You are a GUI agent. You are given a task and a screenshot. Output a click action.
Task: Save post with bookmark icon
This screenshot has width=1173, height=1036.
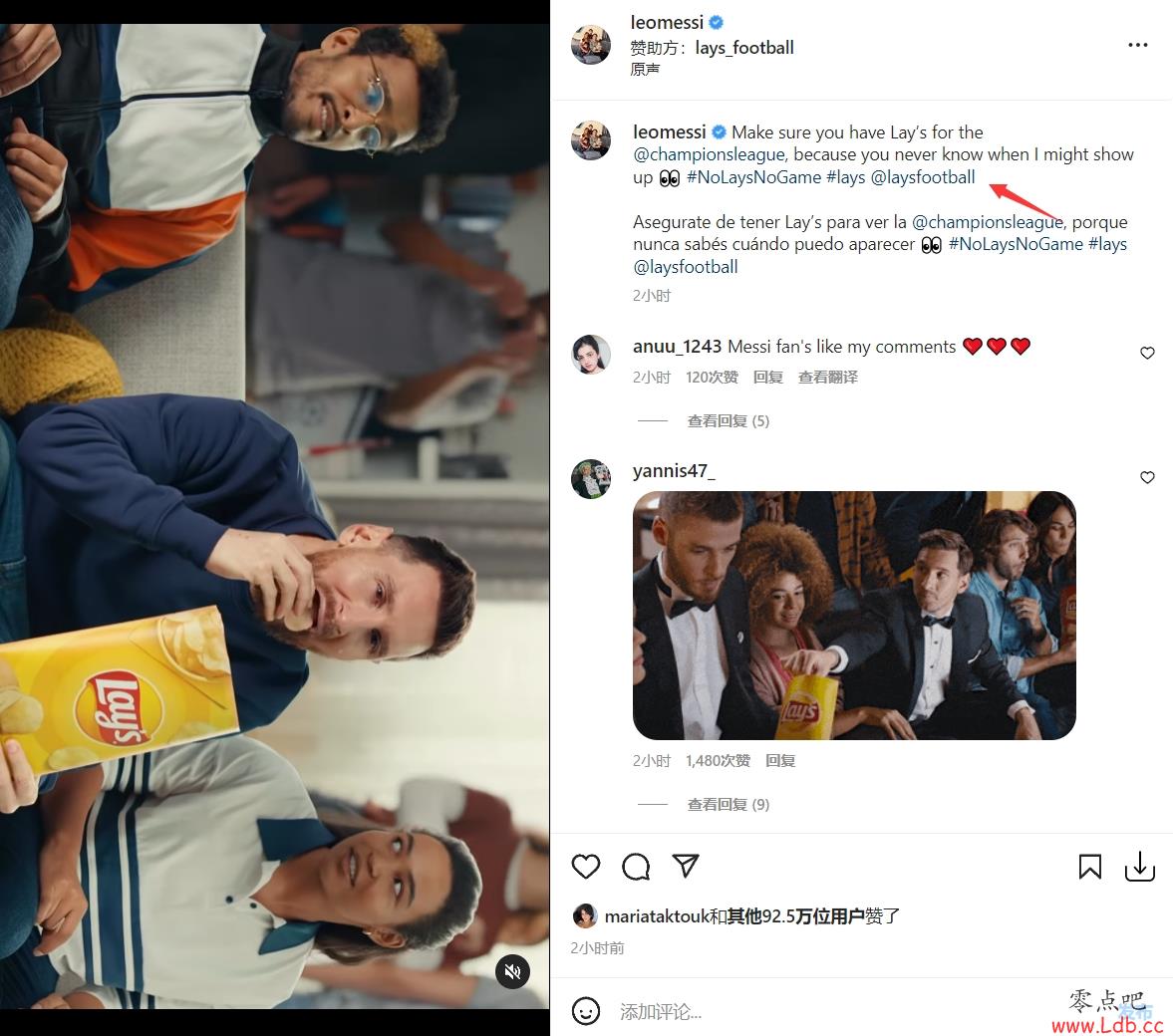(x=1090, y=867)
